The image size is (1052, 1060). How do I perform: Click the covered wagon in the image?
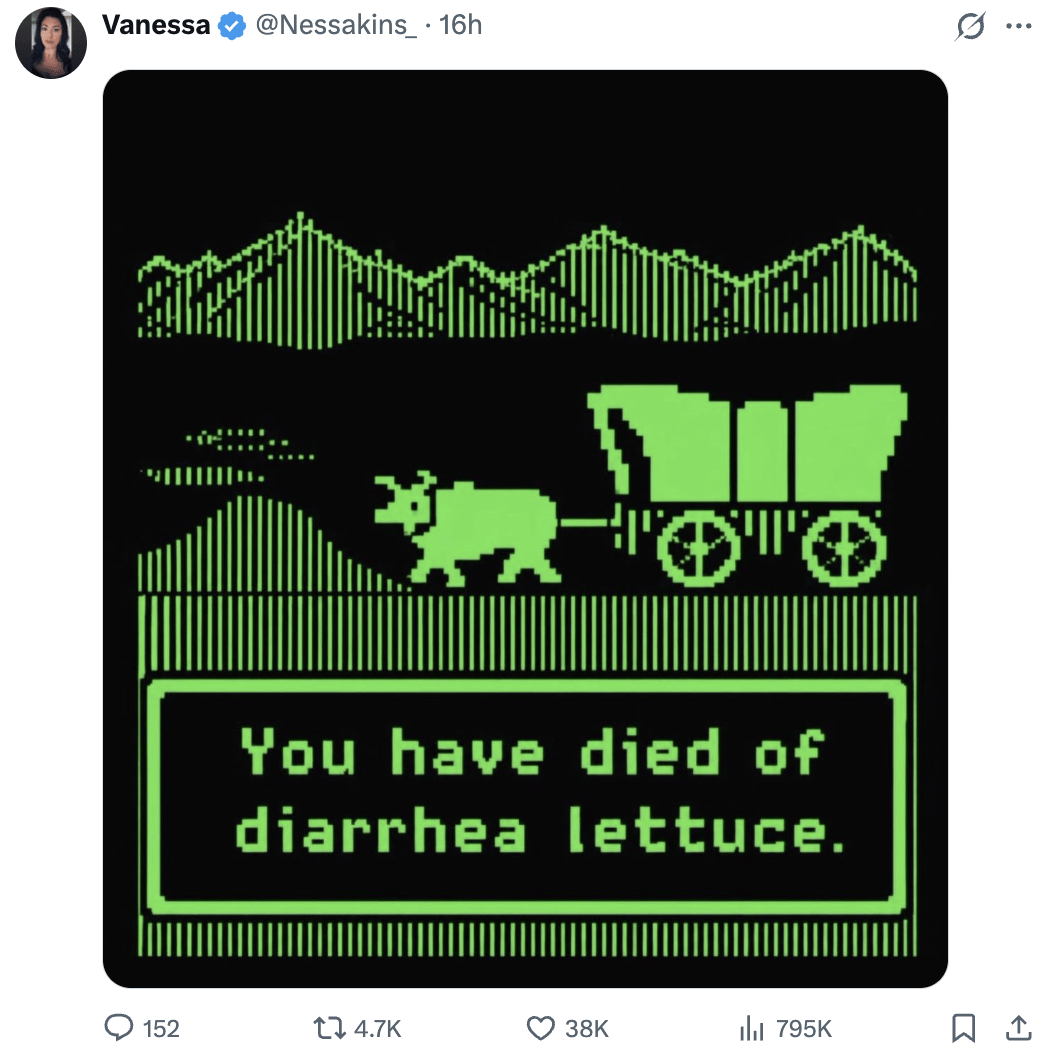[x=747, y=484]
